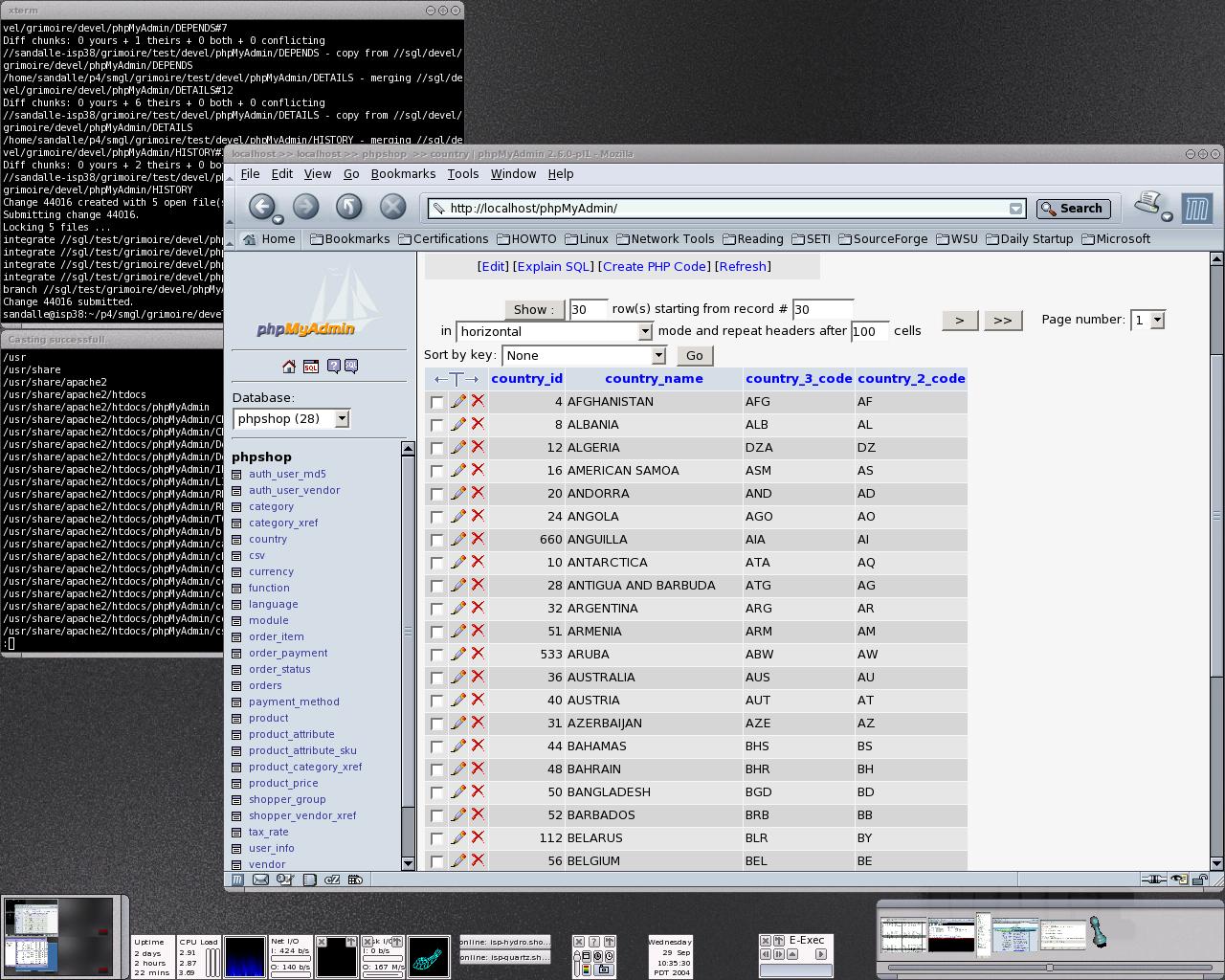Open the Sort by key dropdown
The width and height of the screenshot is (1225, 980).
[583, 356]
